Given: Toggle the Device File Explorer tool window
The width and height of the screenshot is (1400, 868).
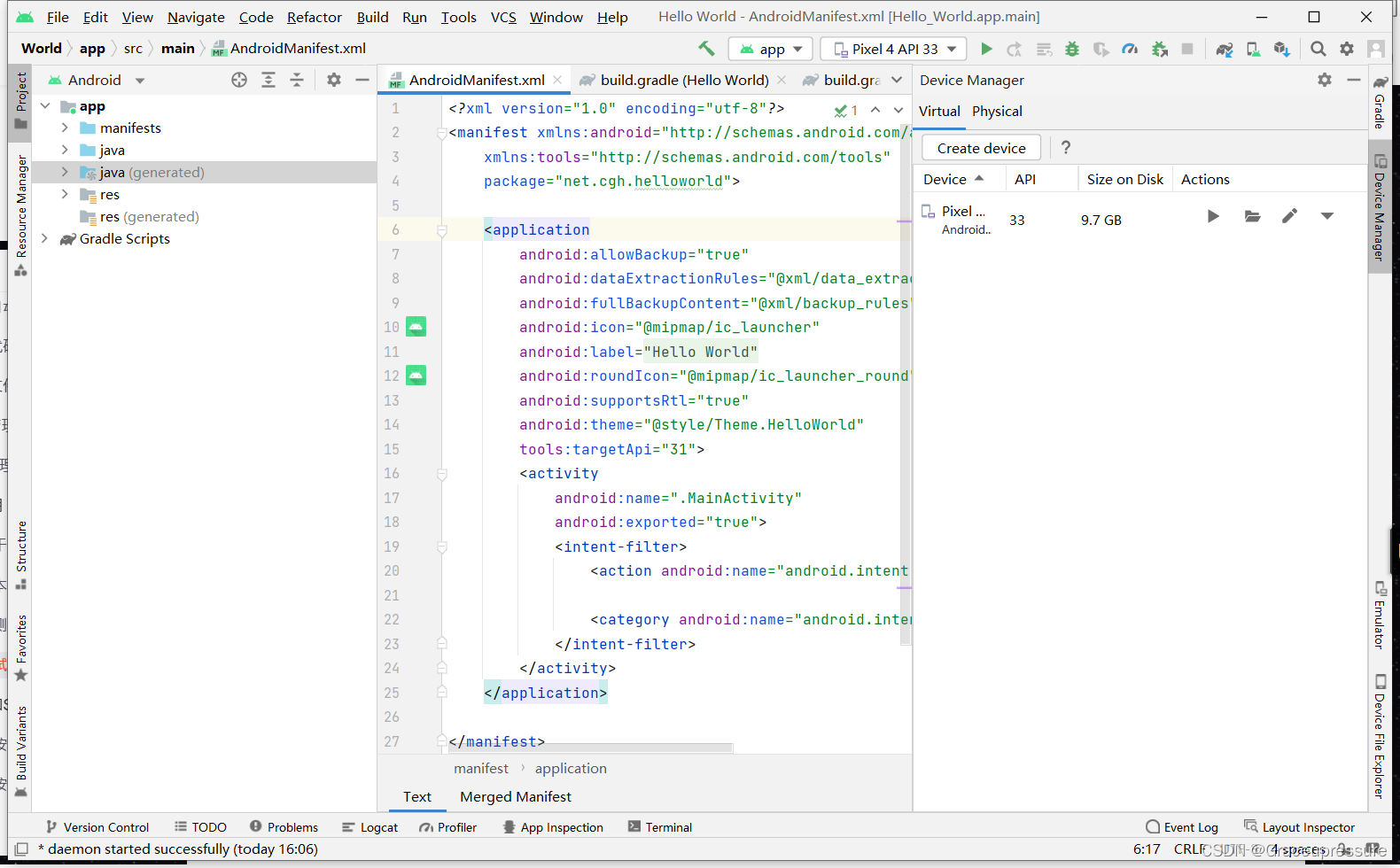Looking at the screenshot, I should pyautogui.click(x=1380, y=737).
